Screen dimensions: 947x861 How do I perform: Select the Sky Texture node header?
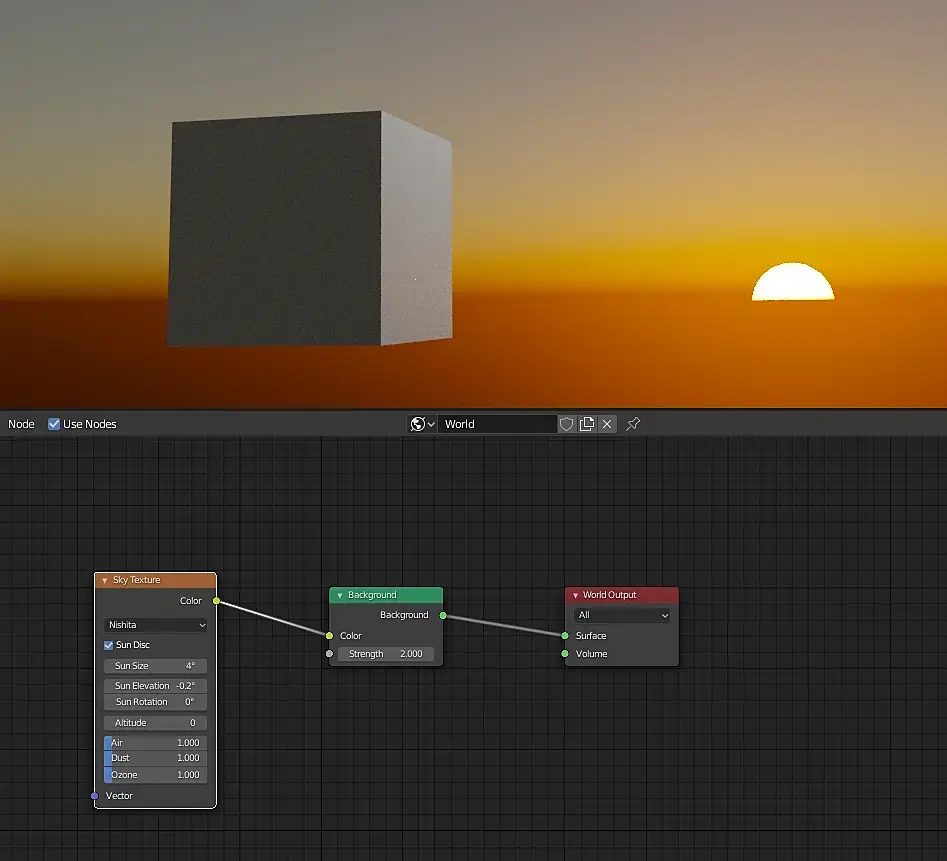click(156, 580)
